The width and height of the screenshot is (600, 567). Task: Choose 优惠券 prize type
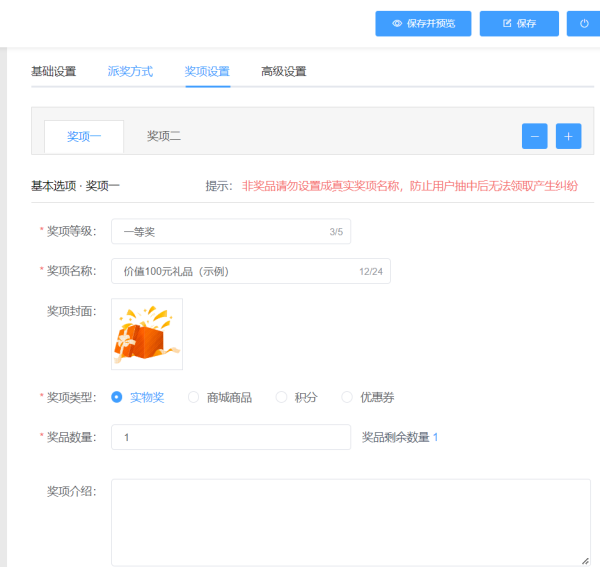pos(348,397)
